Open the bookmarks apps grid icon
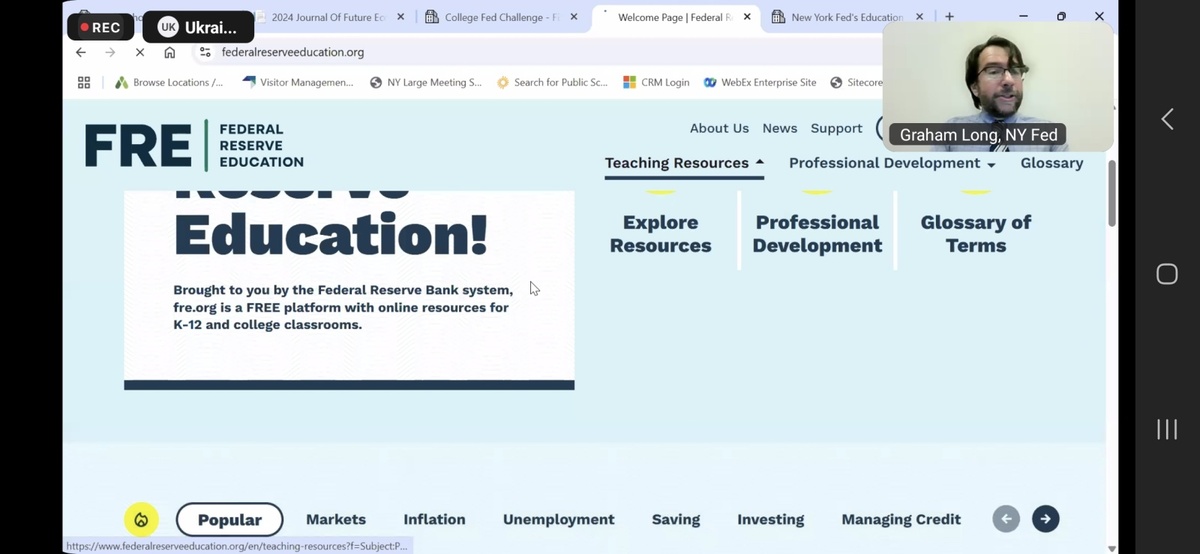1200x554 pixels. click(84, 83)
